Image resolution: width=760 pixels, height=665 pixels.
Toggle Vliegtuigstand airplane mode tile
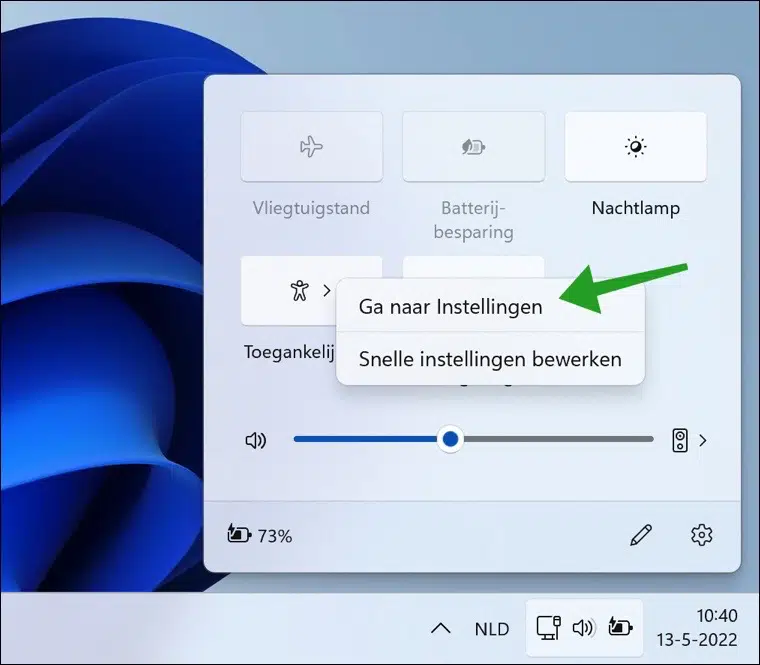(x=312, y=146)
